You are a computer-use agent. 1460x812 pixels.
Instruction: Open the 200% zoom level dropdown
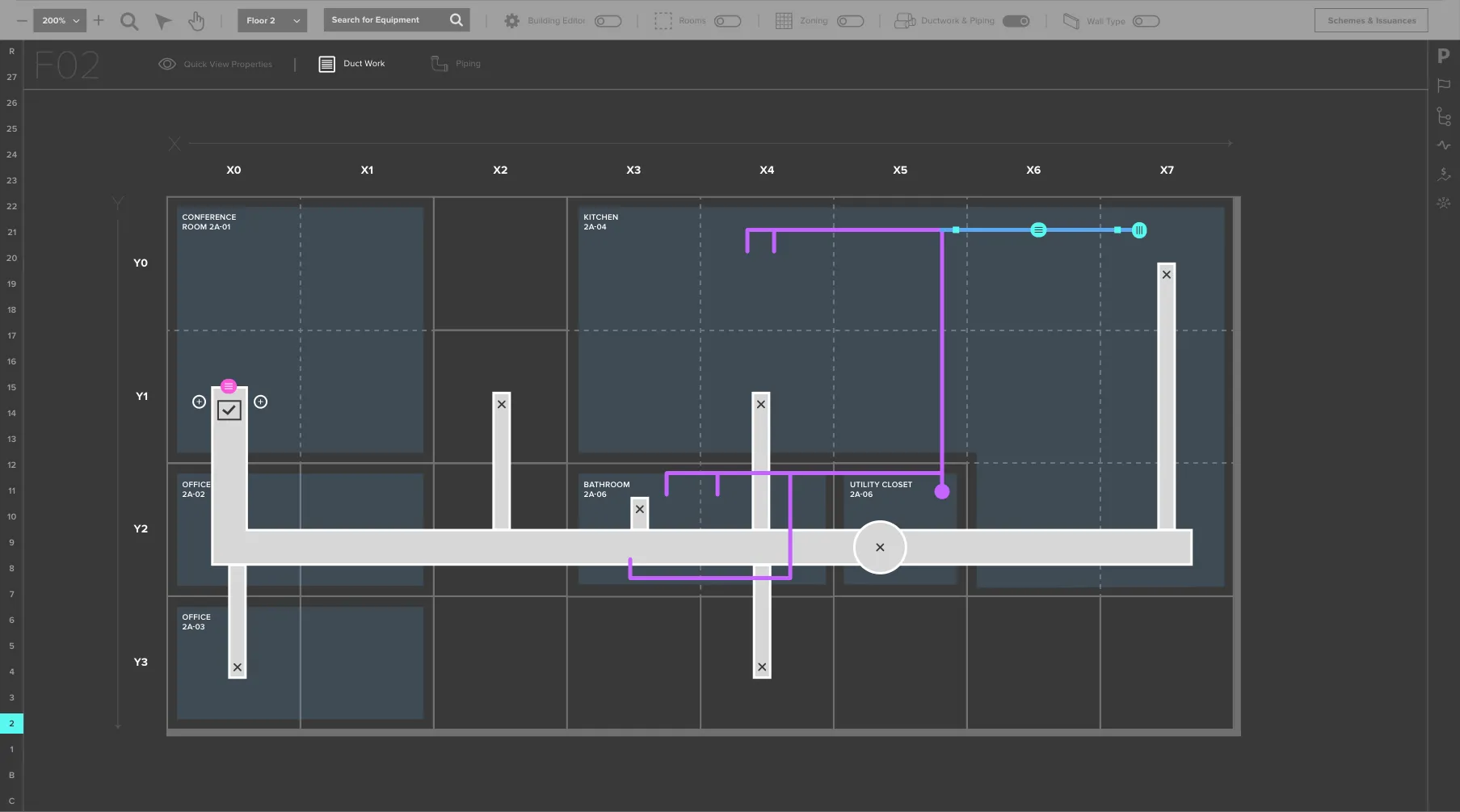pos(59,20)
